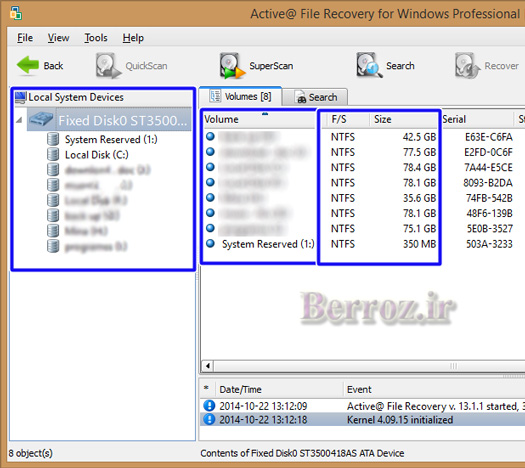Open the View menu
The width and height of the screenshot is (525, 468).
(x=58, y=38)
